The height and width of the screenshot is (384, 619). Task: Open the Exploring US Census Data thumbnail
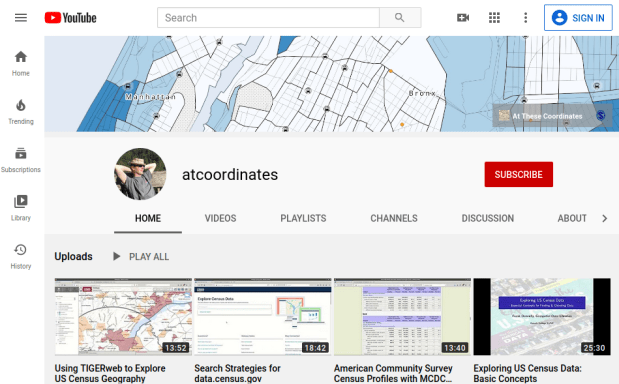[x=542, y=317]
